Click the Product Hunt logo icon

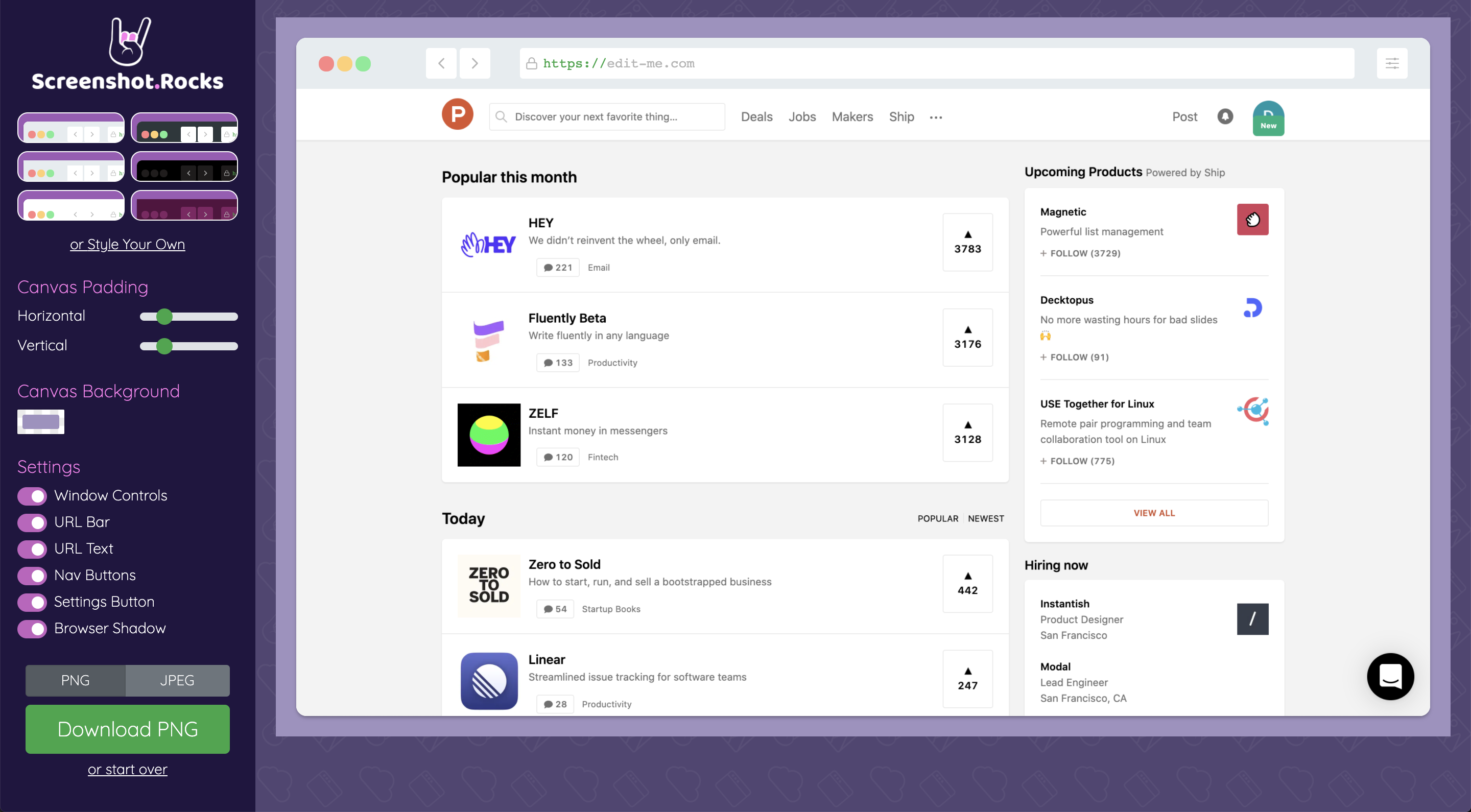[457, 114]
